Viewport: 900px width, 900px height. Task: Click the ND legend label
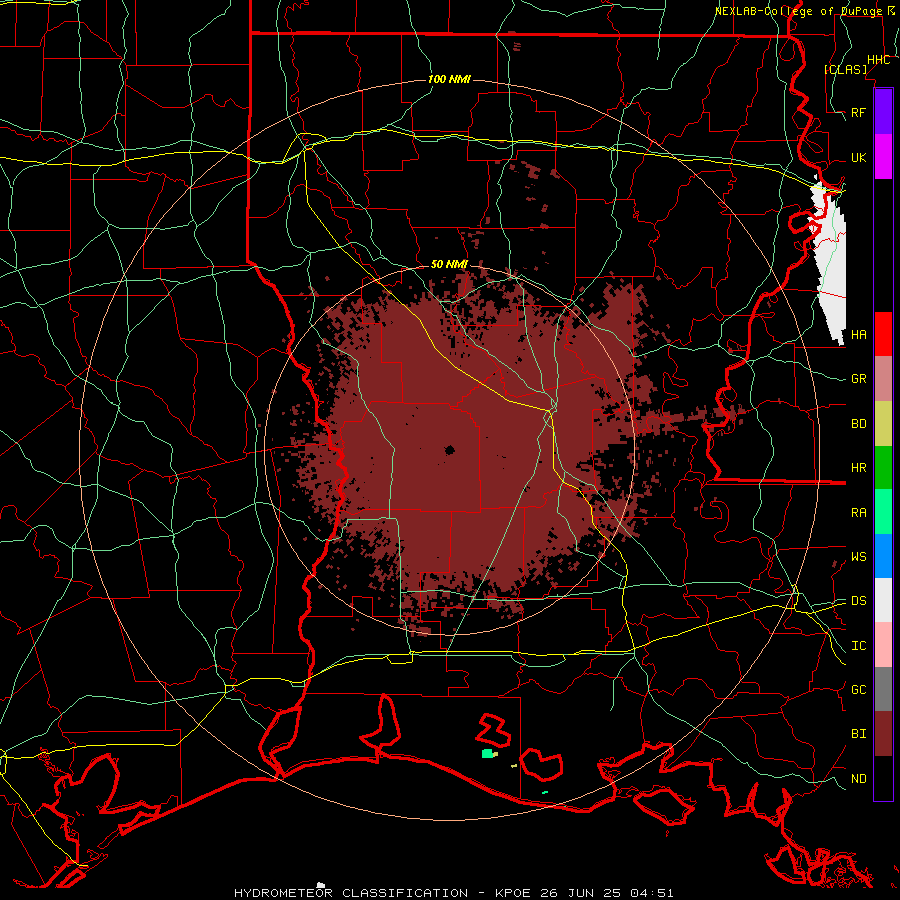[x=858, y=779]
